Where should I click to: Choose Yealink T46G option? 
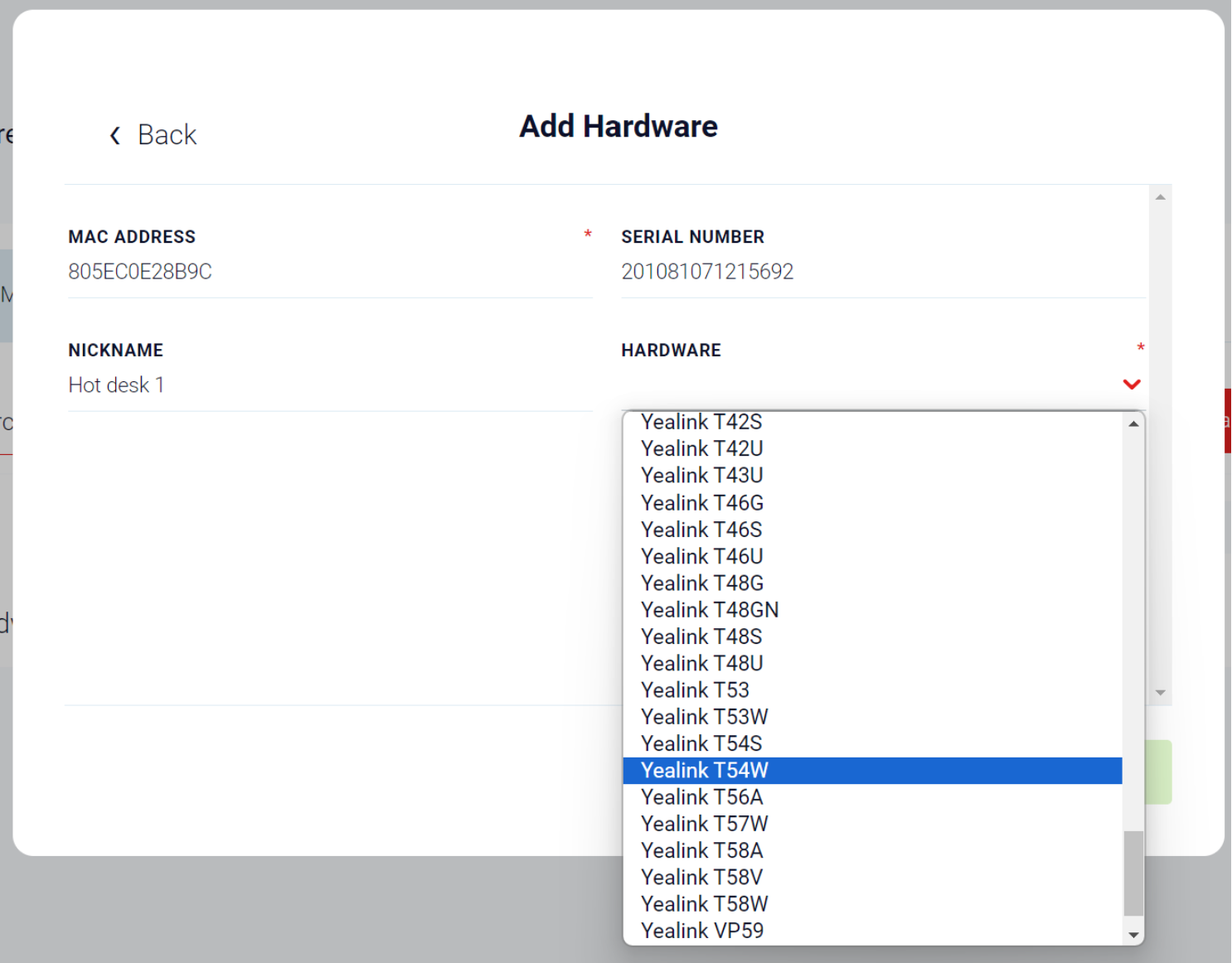click(x=872, y=502)
